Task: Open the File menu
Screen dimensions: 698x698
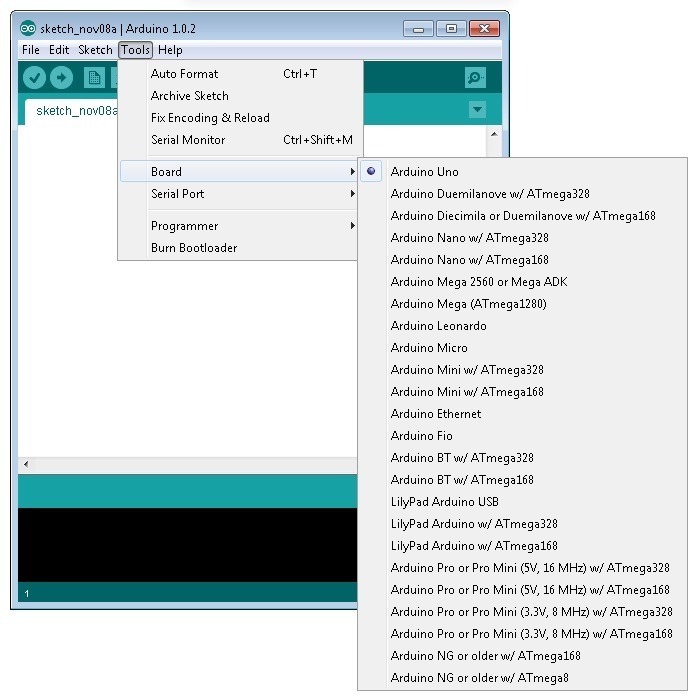Action: [31, 50]
